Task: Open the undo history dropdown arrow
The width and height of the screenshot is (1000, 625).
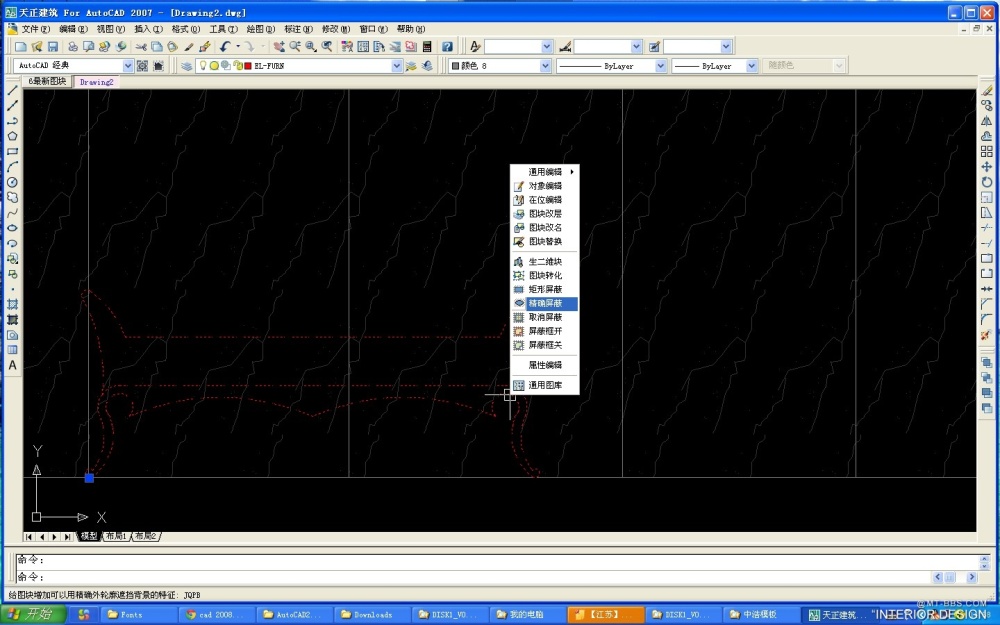Action: 237,47
